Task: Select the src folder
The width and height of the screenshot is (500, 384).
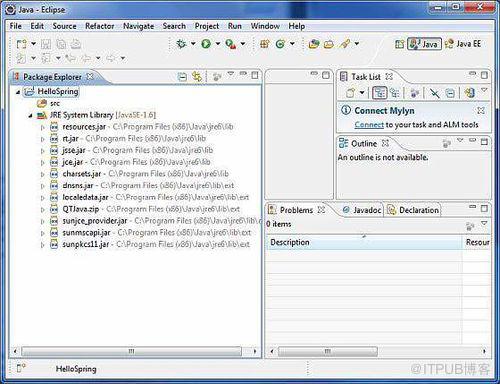Action: click(x=48, y=103)
